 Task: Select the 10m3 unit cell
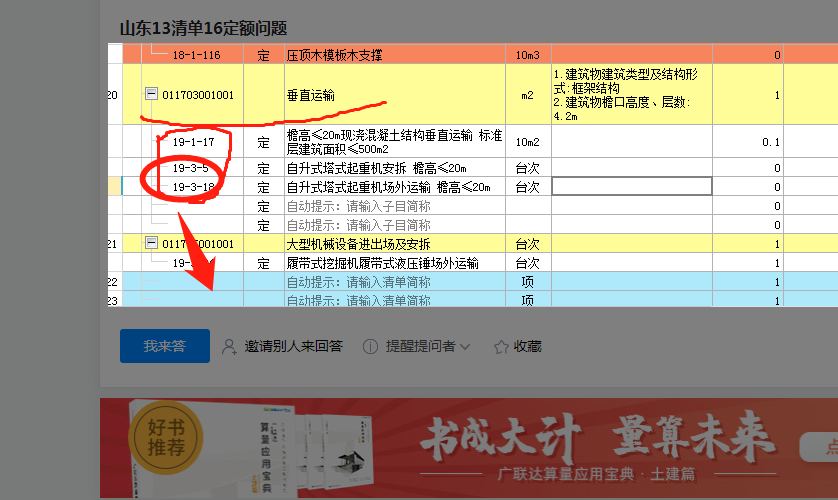(528, 54)
